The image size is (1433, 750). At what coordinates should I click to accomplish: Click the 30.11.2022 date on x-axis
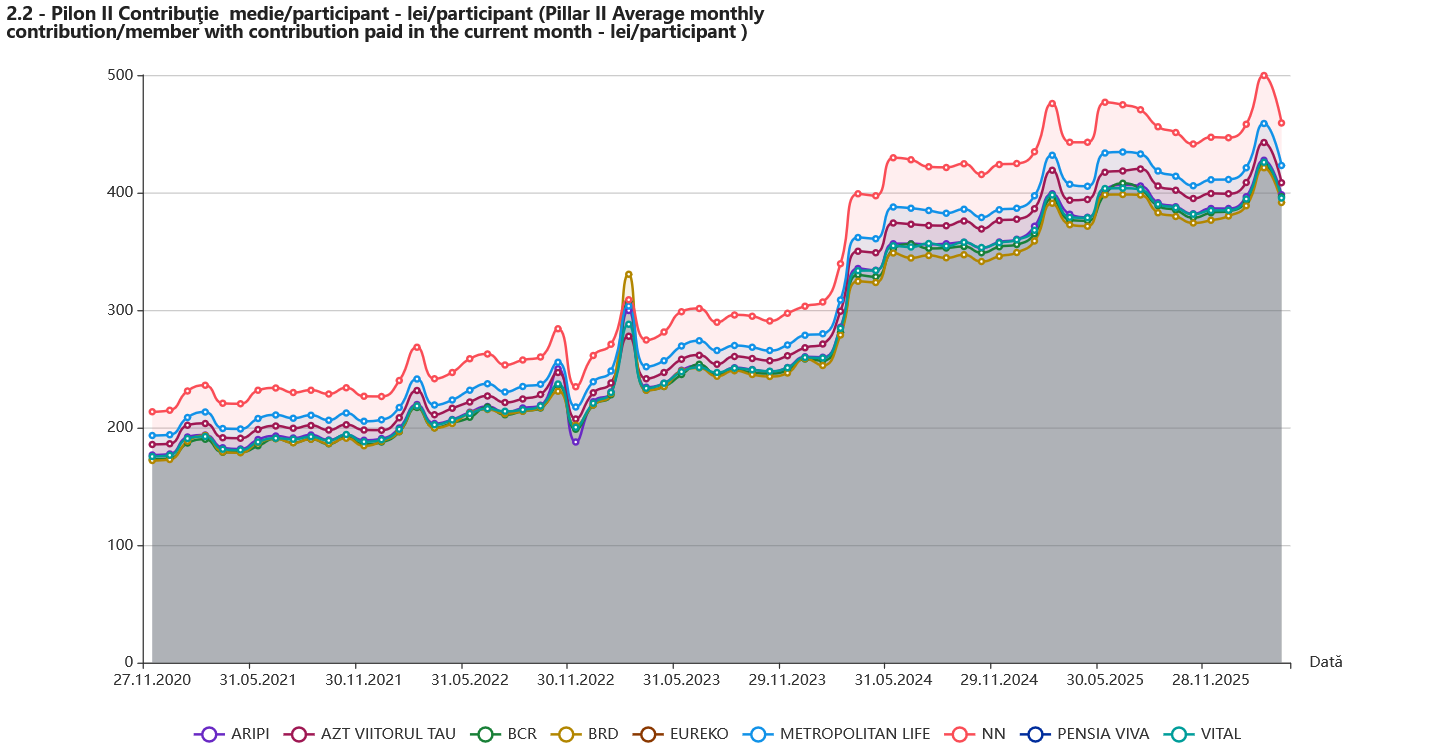click(x=567, y=680)
